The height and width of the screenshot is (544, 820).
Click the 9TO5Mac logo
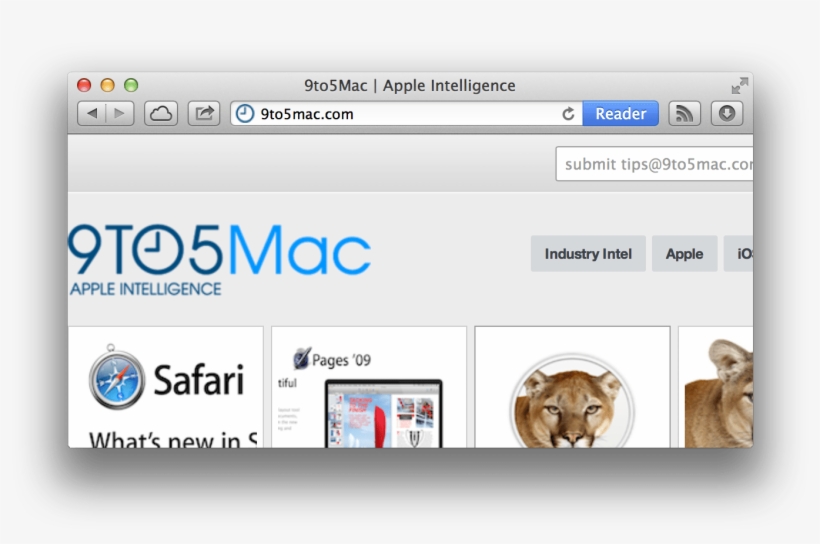coord(220,250)
